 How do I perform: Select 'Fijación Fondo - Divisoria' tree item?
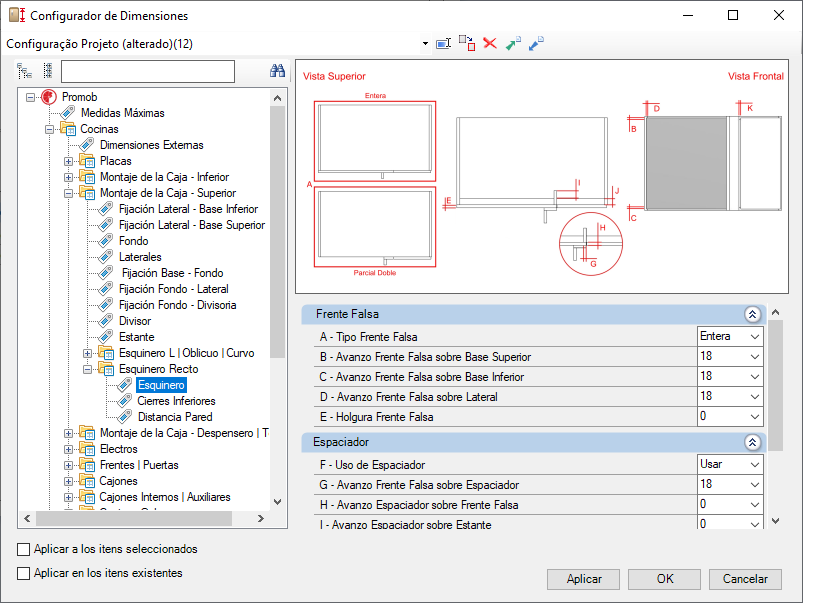tap(177, 305)
